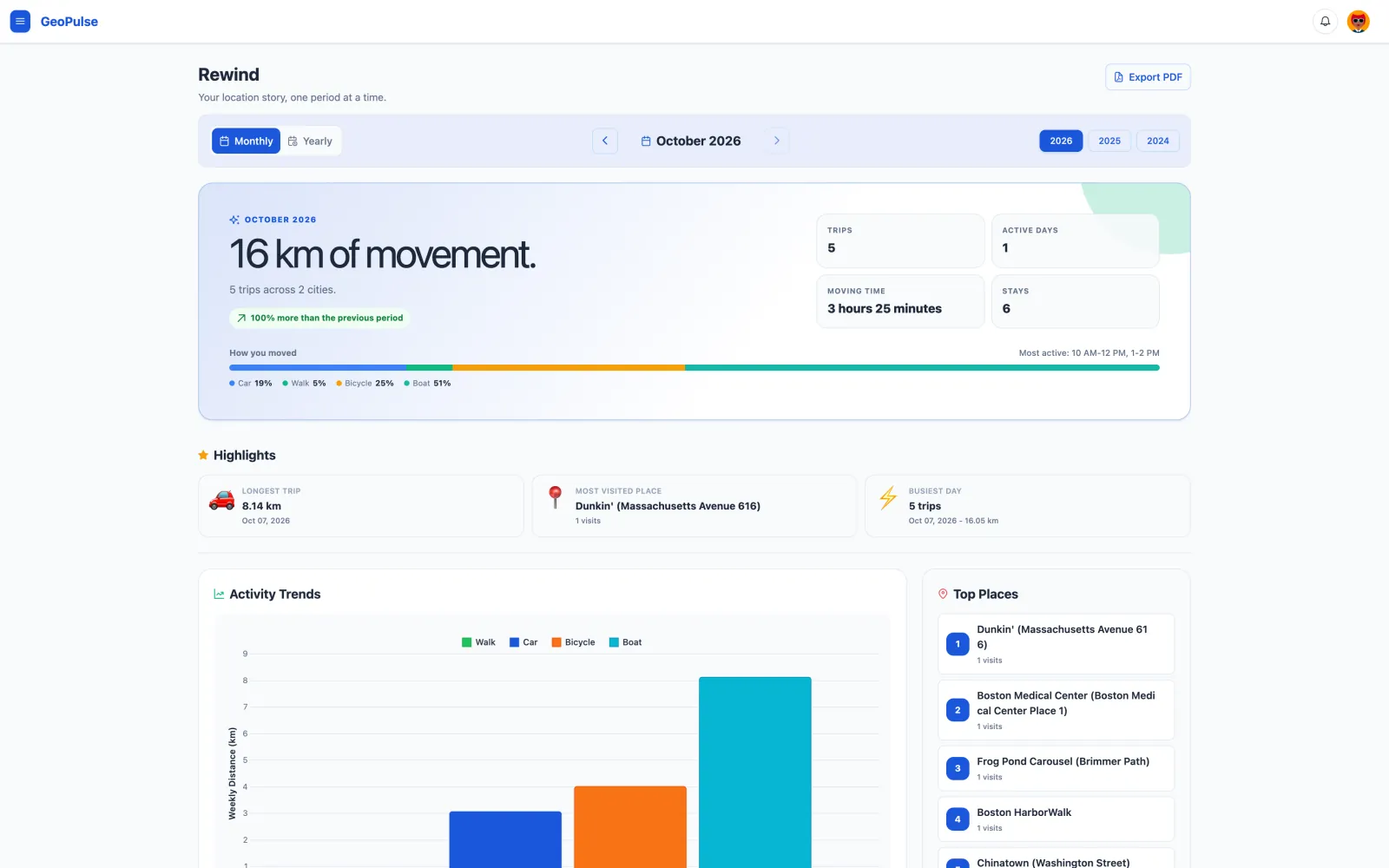
Task: Toggle the Boat series in chart legend
Action: click(x=625, y=642)
